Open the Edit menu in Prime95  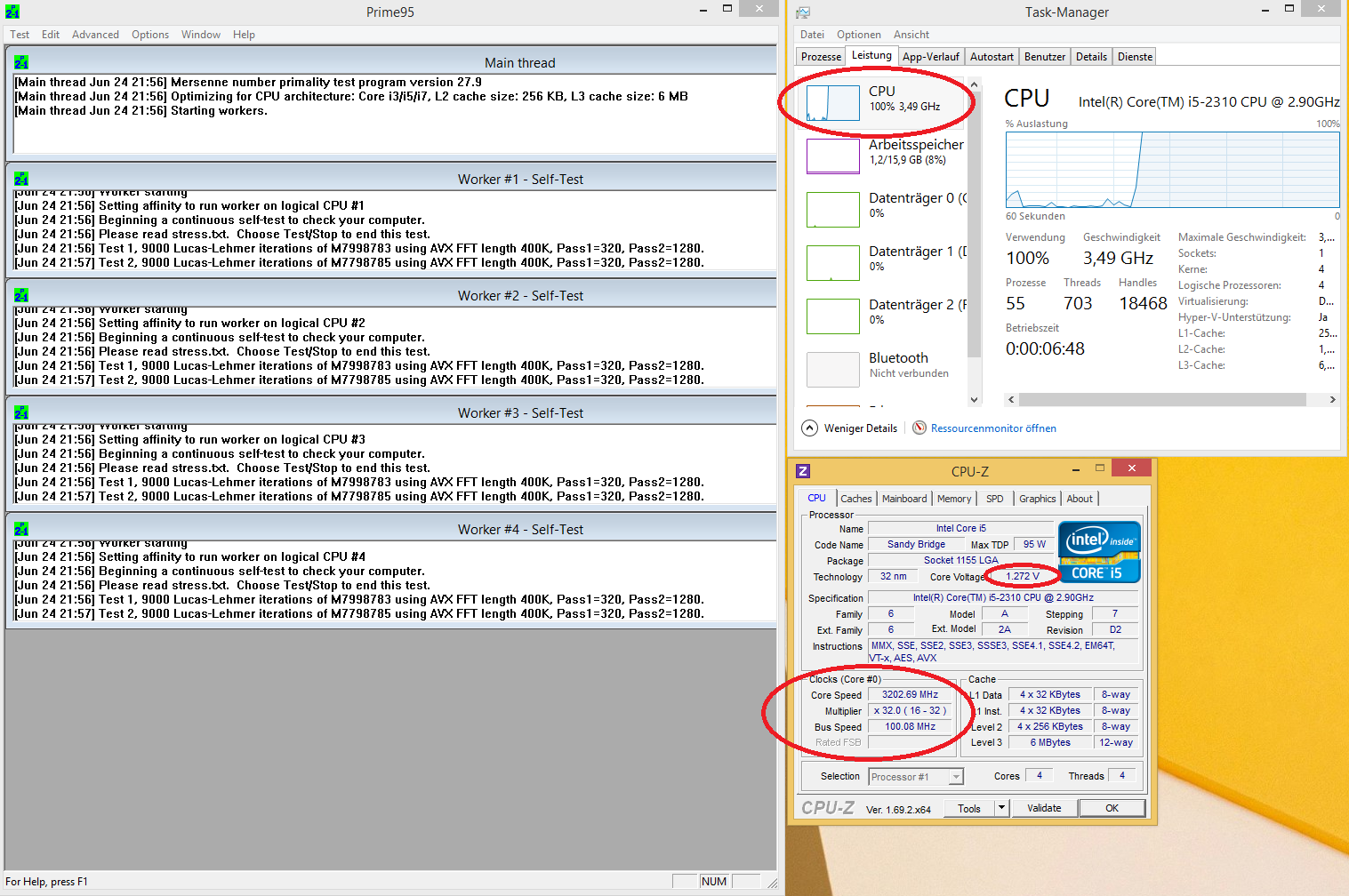coord(51,35)
